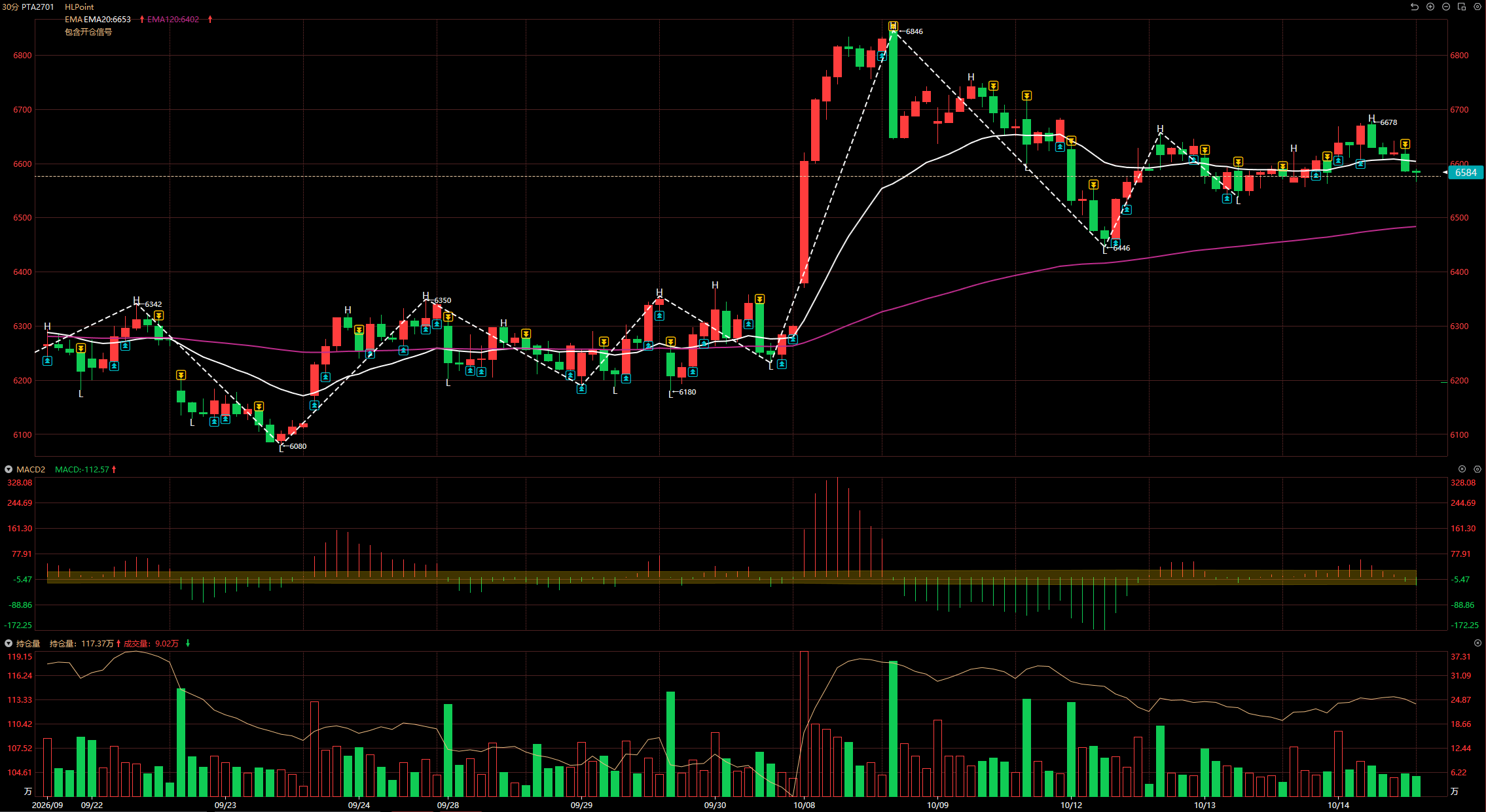Image resolution: width=1486 pixels, height=812 pixels.
Task: Click the undo arrow icon in chart toolbar
Action: [x=1414, y=7]
